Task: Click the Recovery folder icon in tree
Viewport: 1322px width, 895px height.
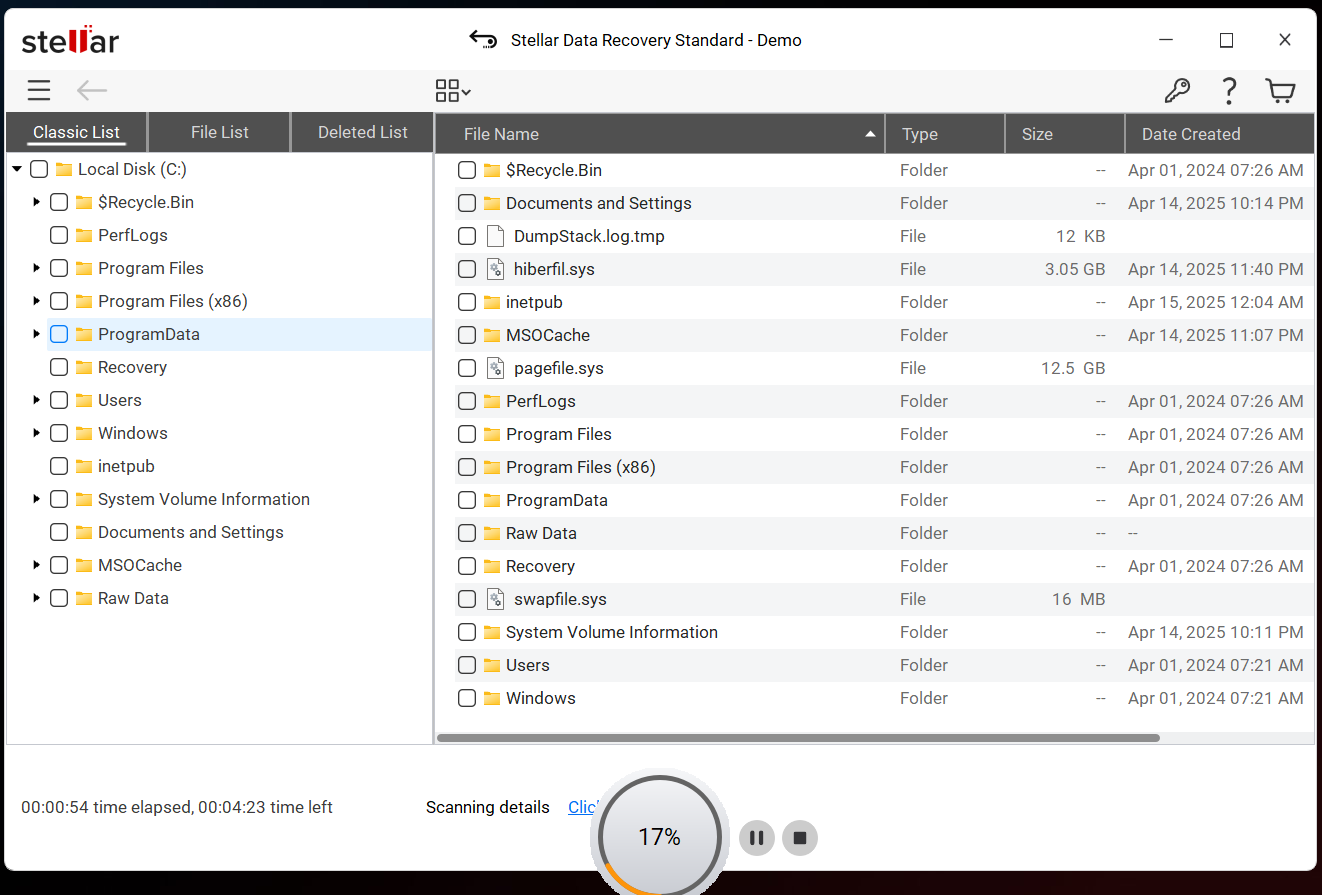Action: [84, 367]
